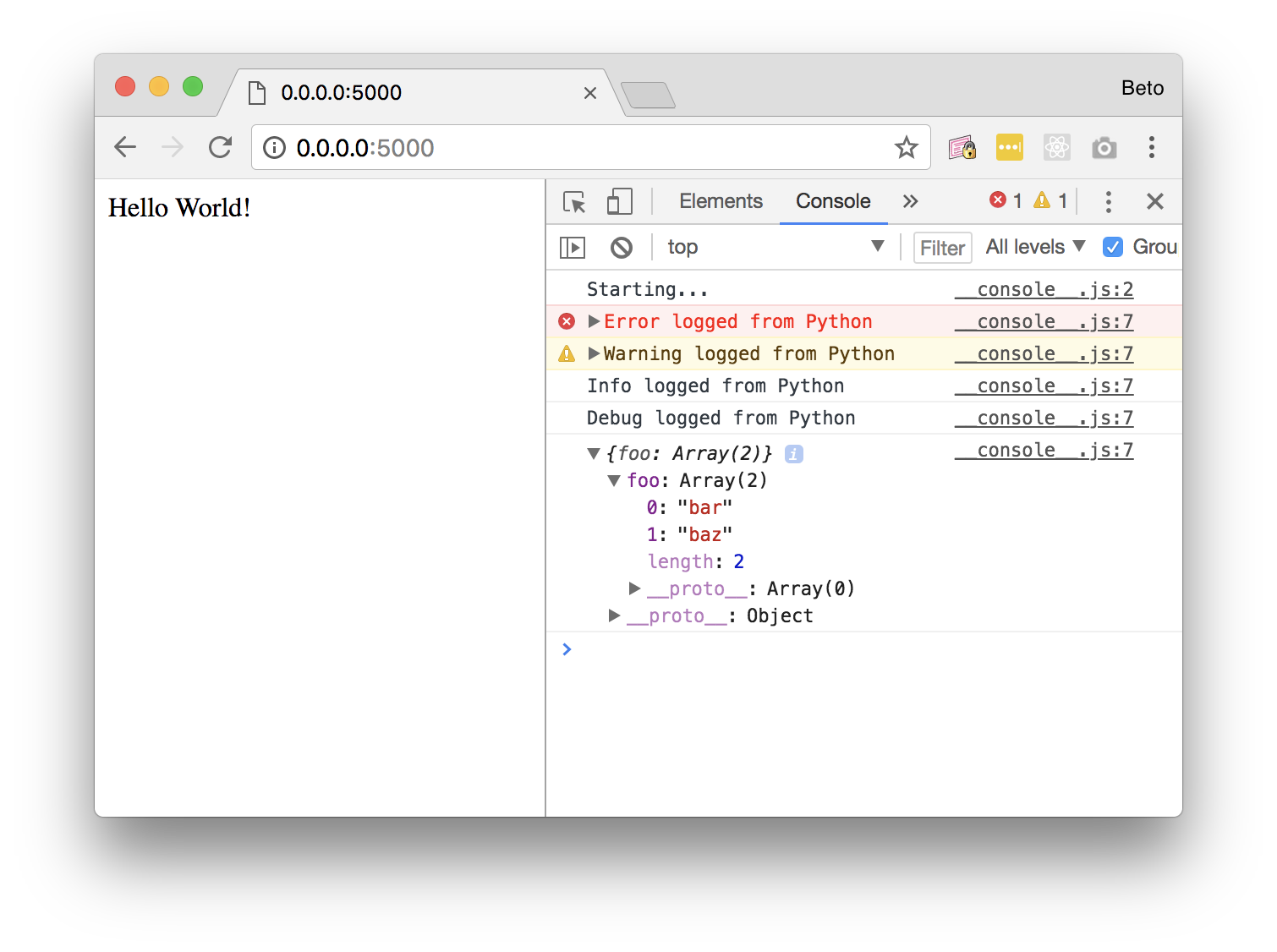Viewport: 1277px width, 952px height.
Task: Show the console sidebar
Action: pyautogui.click(x=573, y=247)
